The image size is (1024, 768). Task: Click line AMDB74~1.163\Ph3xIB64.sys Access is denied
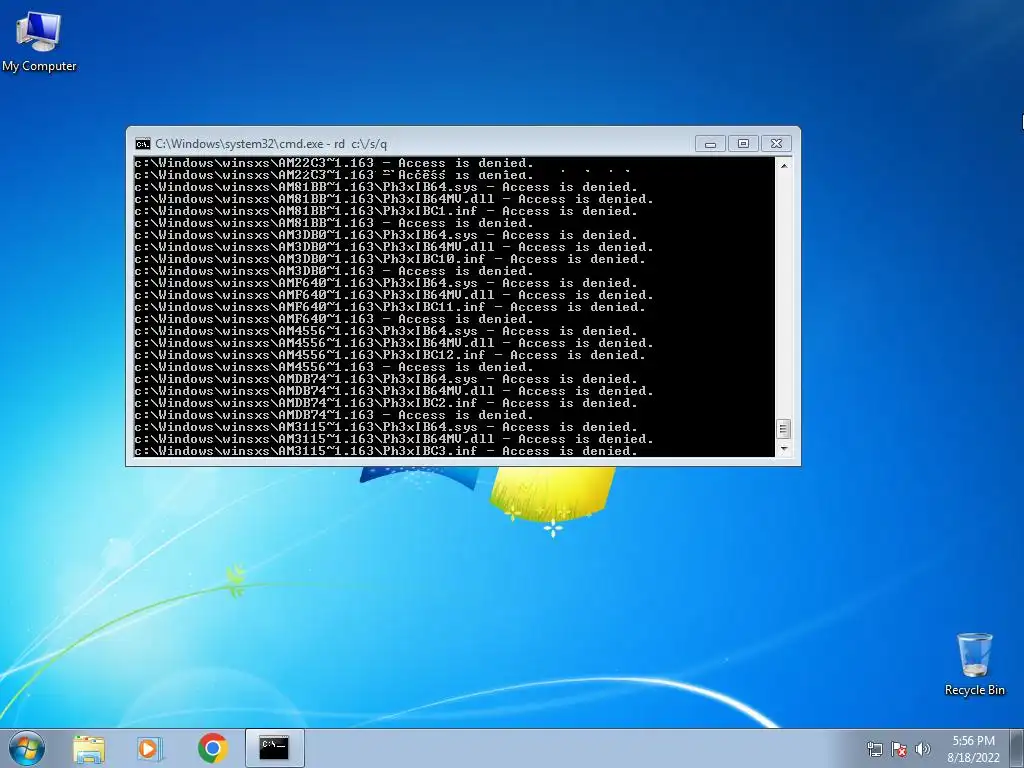tap(386, 379)
